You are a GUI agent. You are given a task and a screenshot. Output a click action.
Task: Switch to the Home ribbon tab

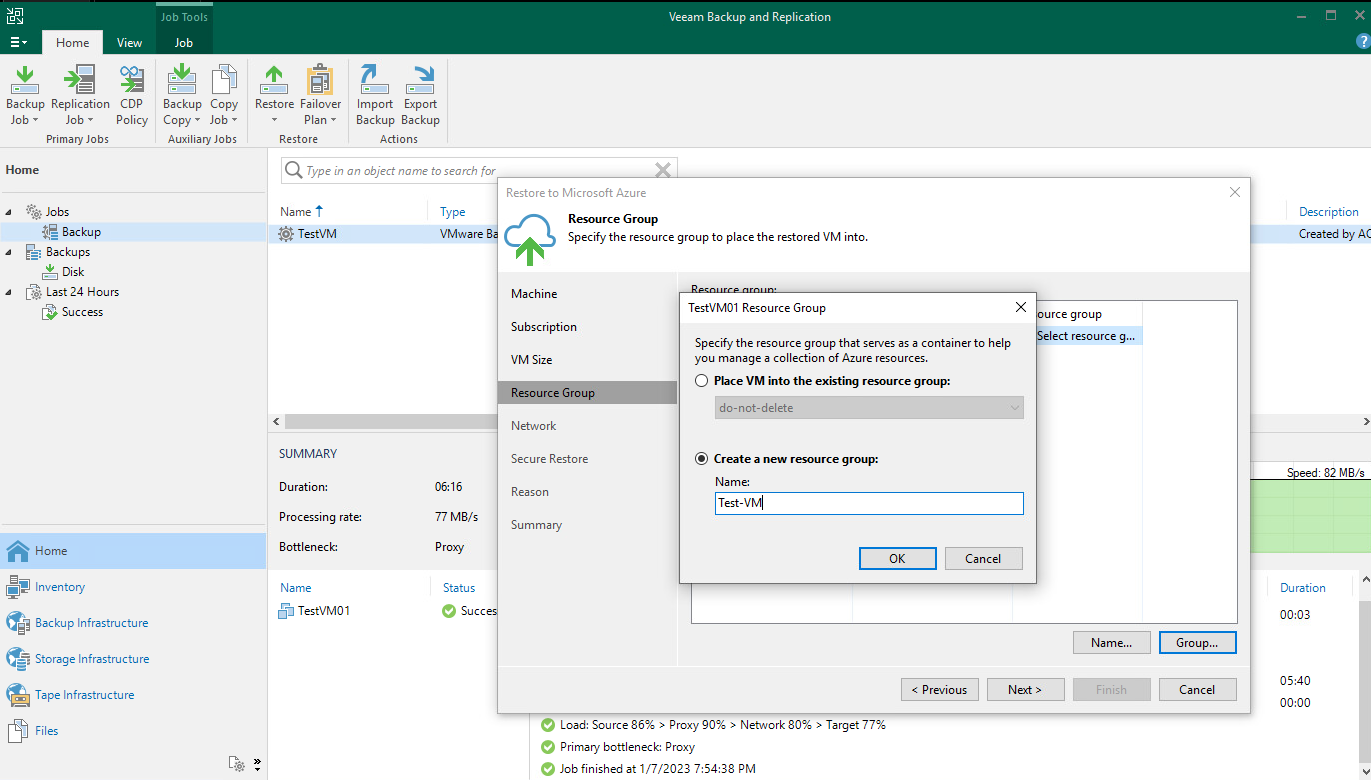(72, 43)
